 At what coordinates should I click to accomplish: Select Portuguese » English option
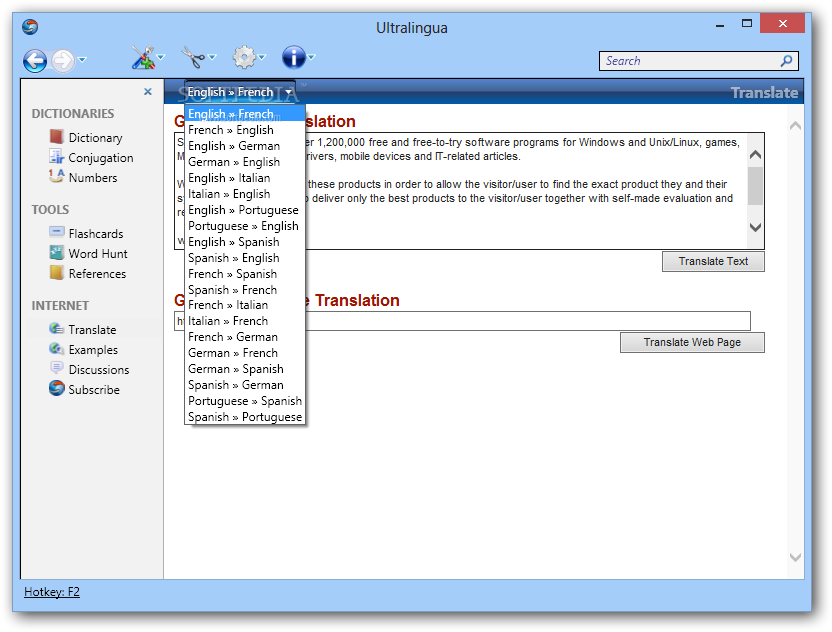tap(245, 226)
